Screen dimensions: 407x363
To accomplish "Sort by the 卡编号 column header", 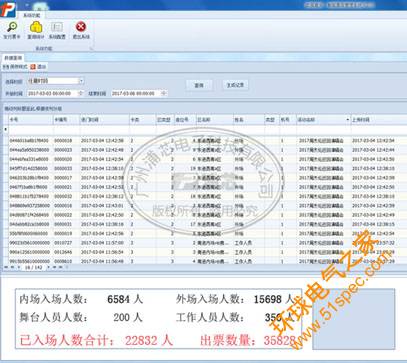I will (66, 120).
